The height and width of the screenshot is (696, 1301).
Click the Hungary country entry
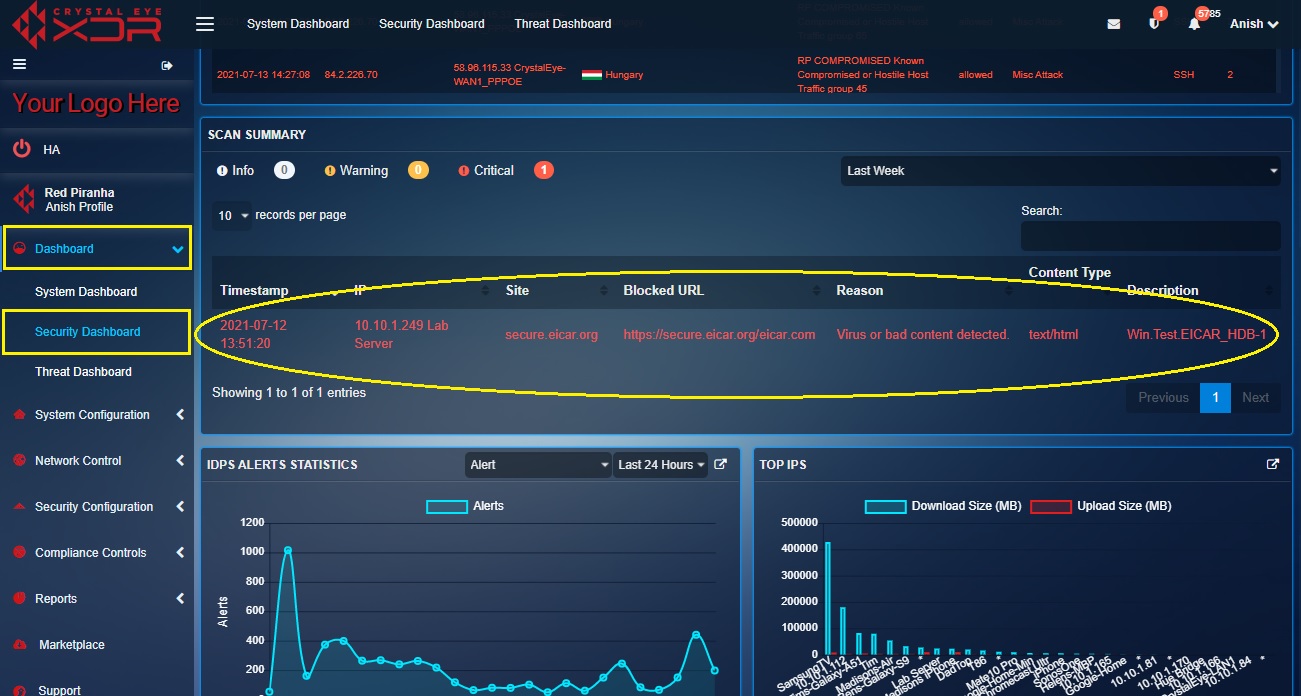tap(613, 75)
